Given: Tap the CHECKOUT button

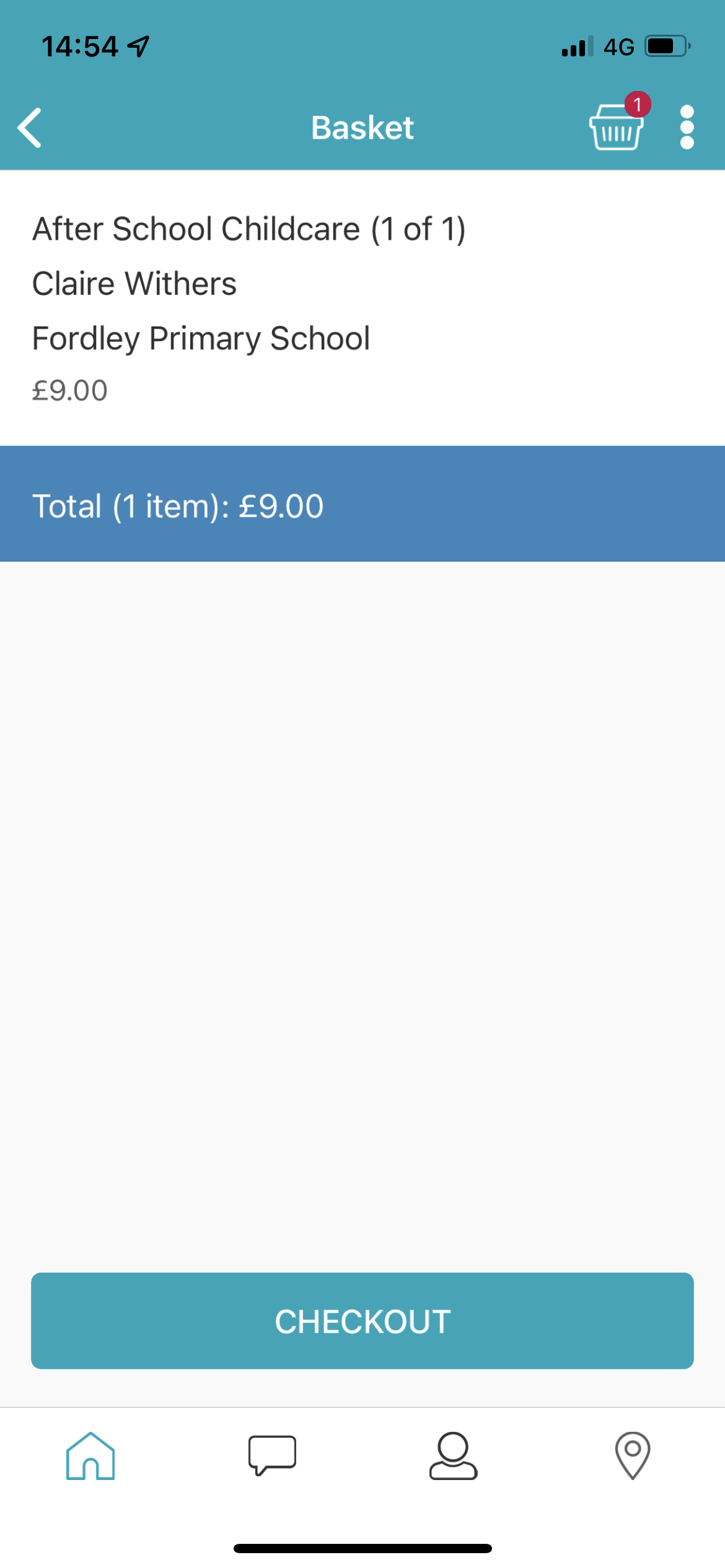Looking at the screenshot, I should [362, 1321].
